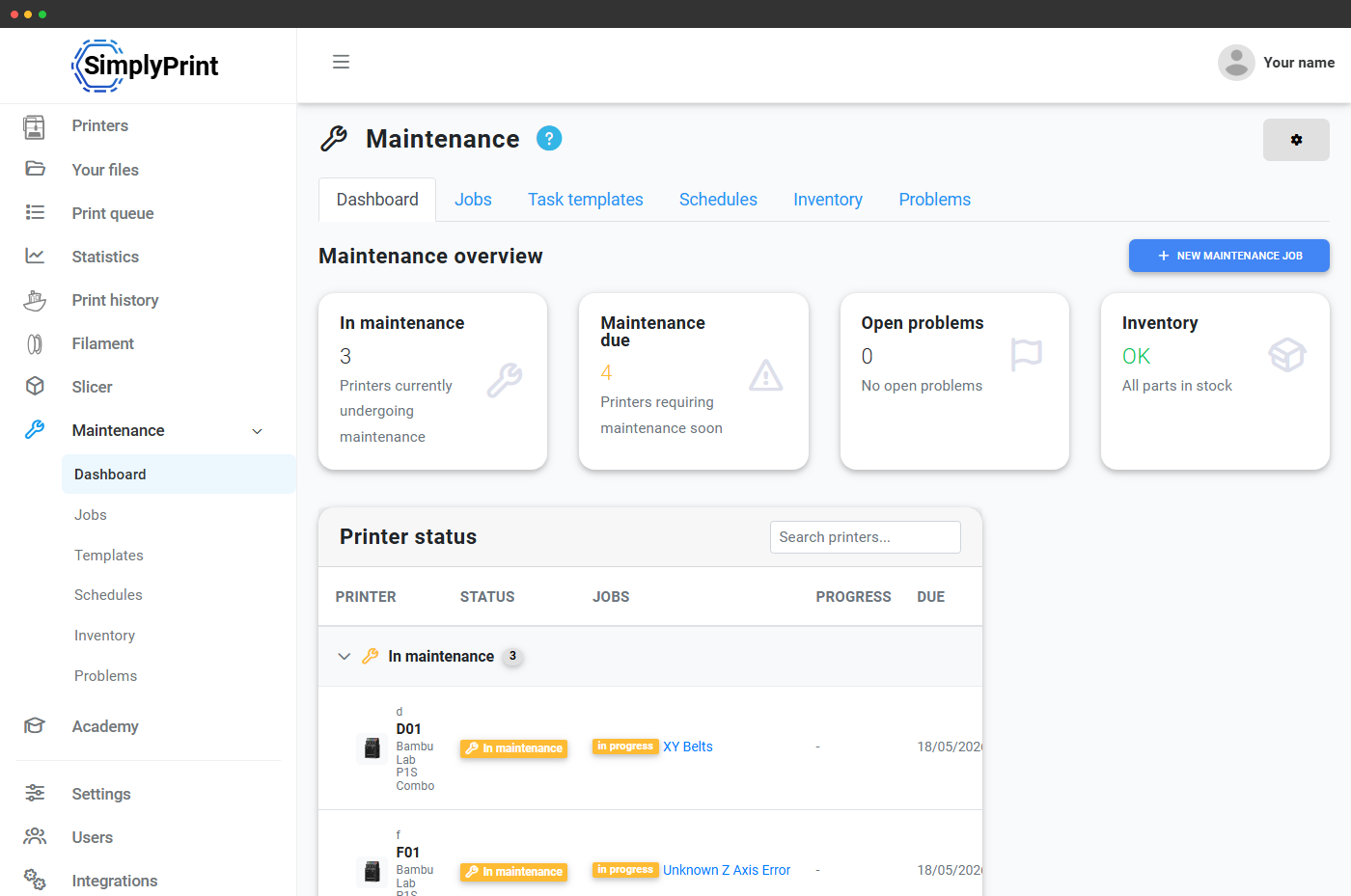Switch to the Jobs tab
This screenshot has width=1351, height=896.
473,200
